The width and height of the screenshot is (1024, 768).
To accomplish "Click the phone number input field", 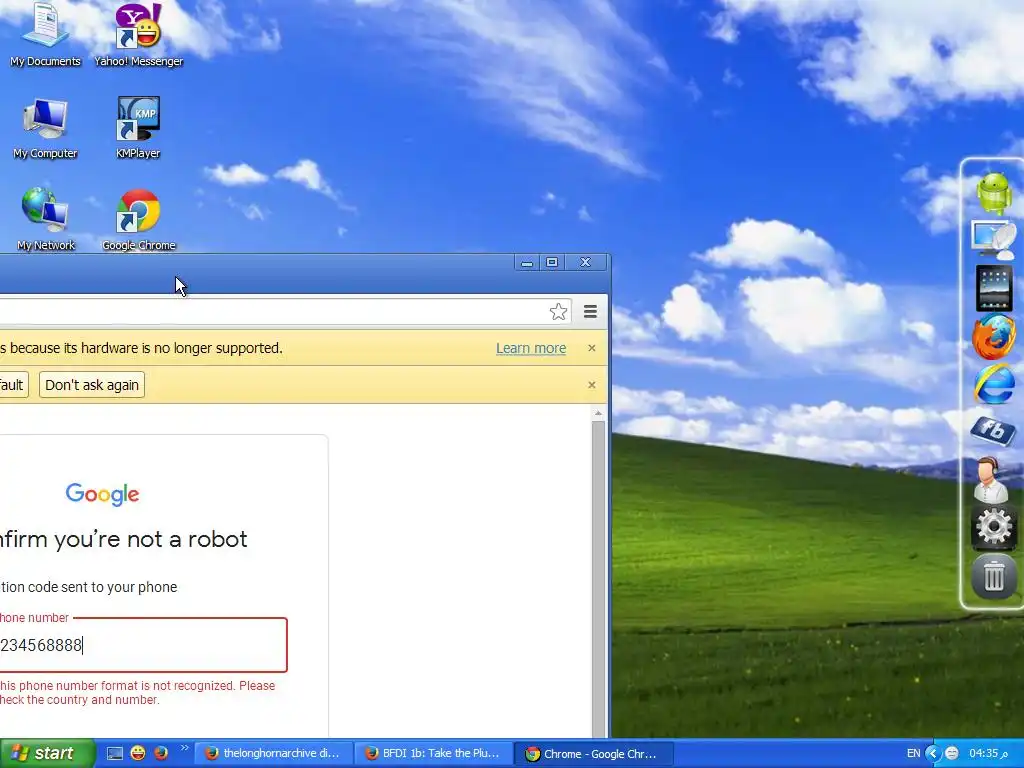I will (143, 645).
